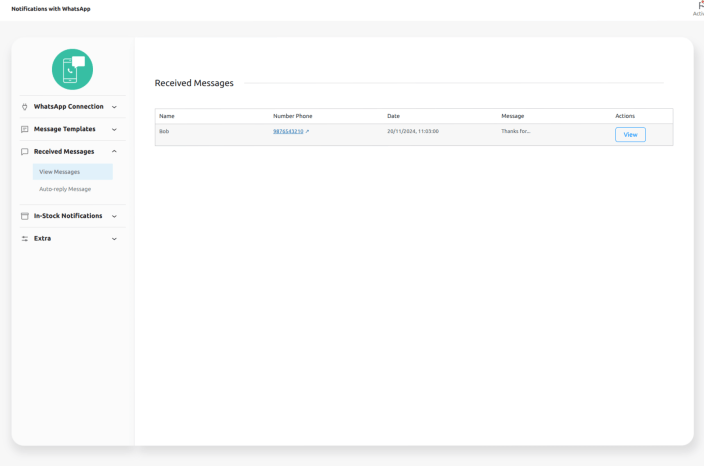The height and width of the screenshot is (466, 704).
Task: Click external link arrow beside phone number
Action: coord(308,131)
